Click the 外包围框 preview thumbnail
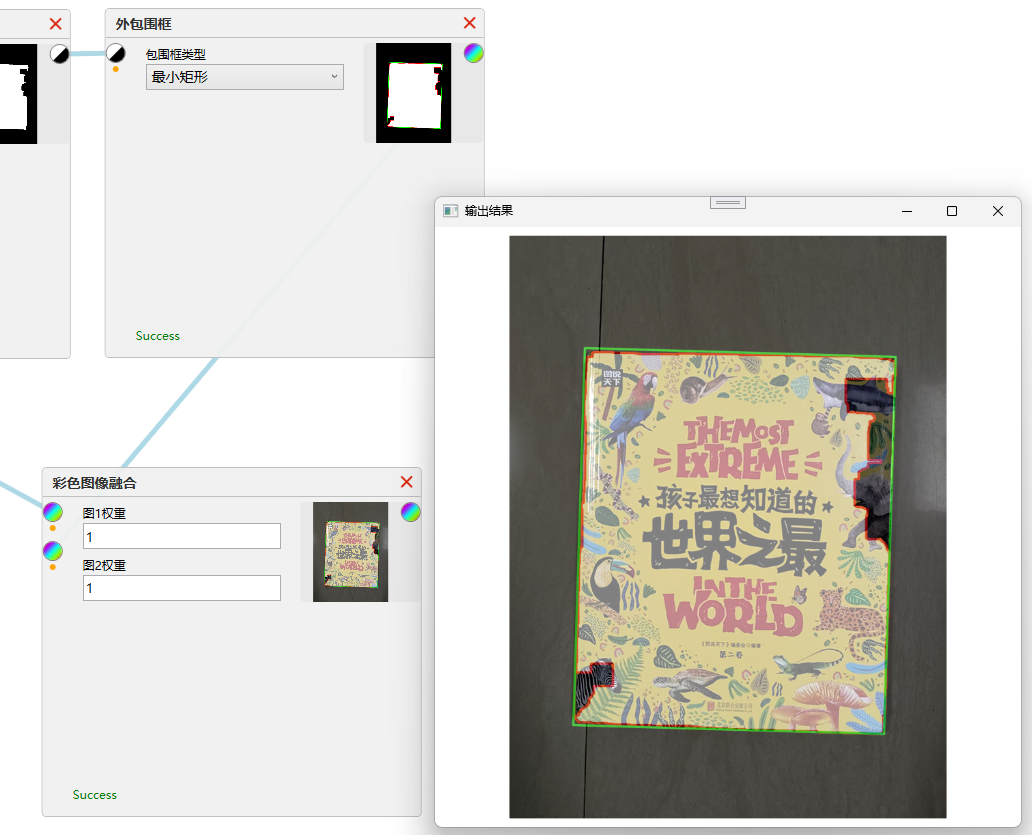 (413, 93)
